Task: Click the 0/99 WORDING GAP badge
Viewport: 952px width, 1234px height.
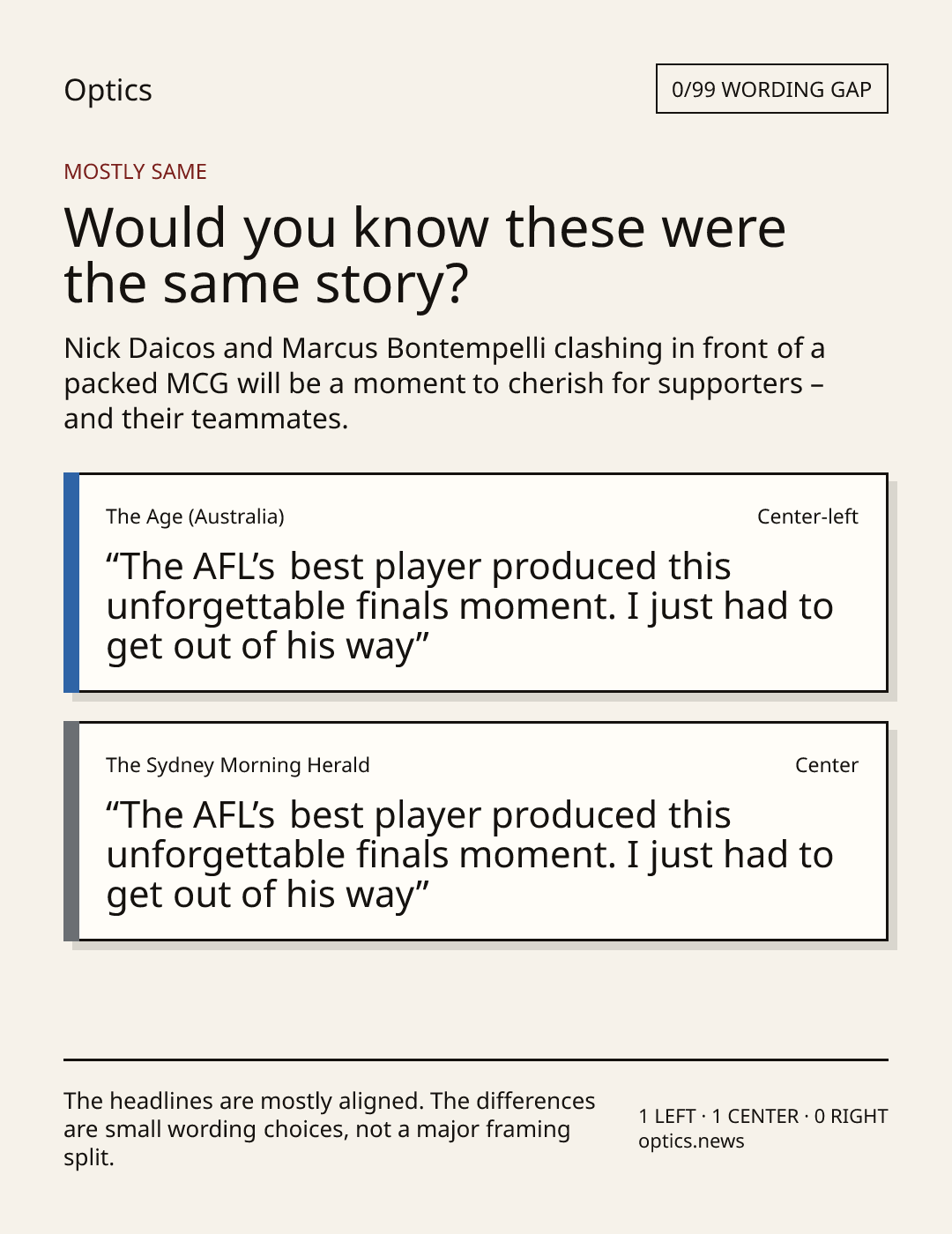Action: [771, 89]
